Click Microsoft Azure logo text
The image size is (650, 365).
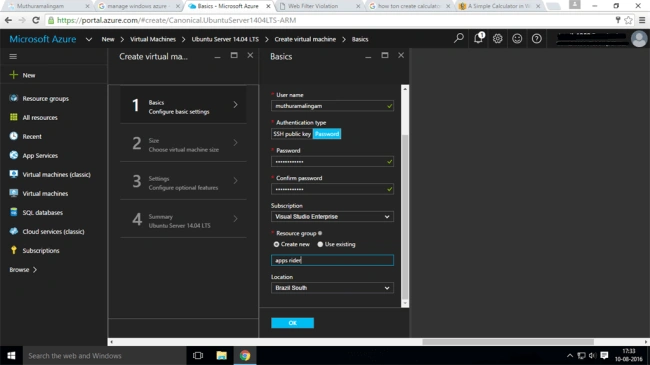click(43, 39)
